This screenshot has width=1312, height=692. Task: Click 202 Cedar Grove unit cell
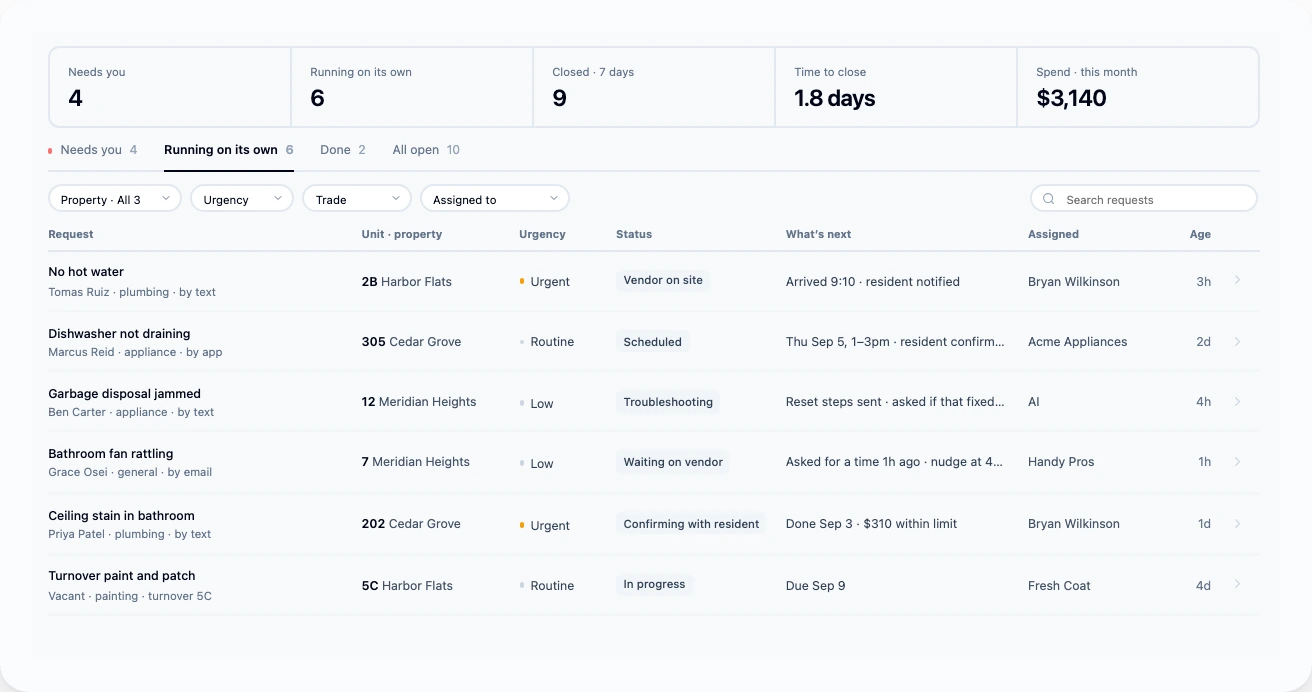[411, 524]
